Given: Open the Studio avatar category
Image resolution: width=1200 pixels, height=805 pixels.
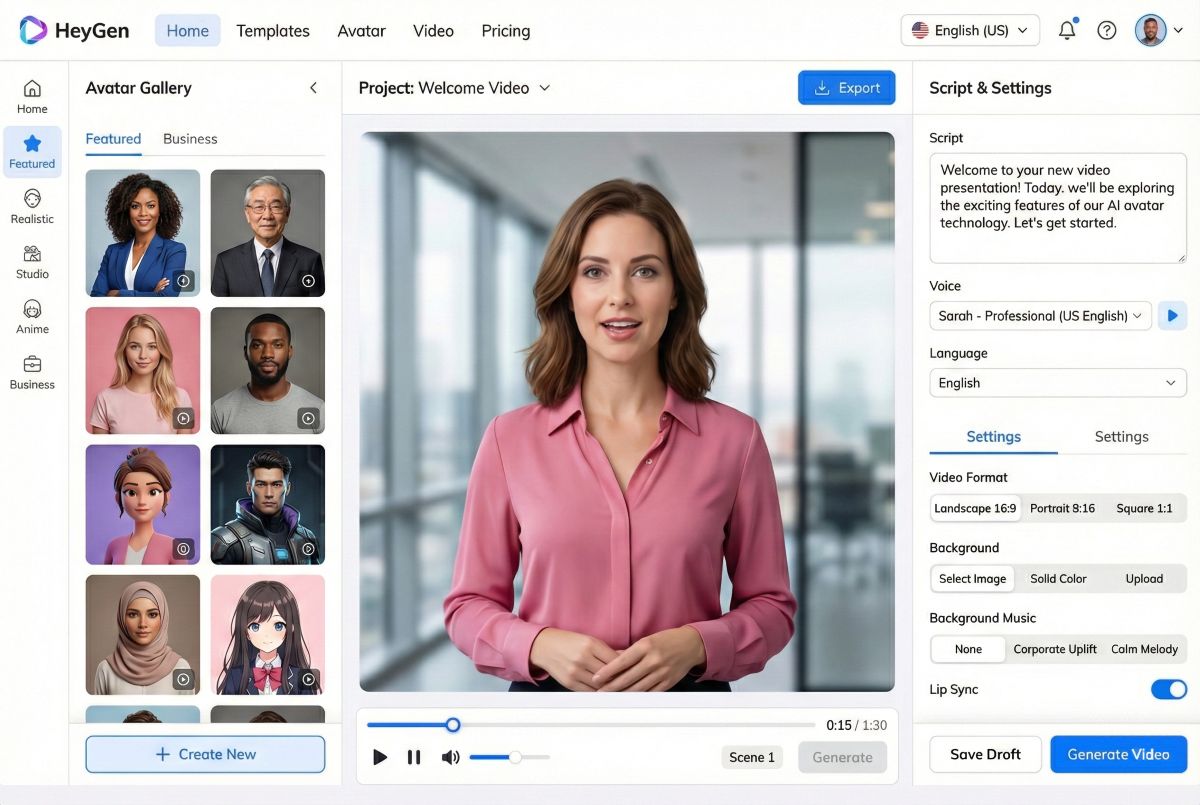Looking at the screenshot, I should tap(32, 262).
